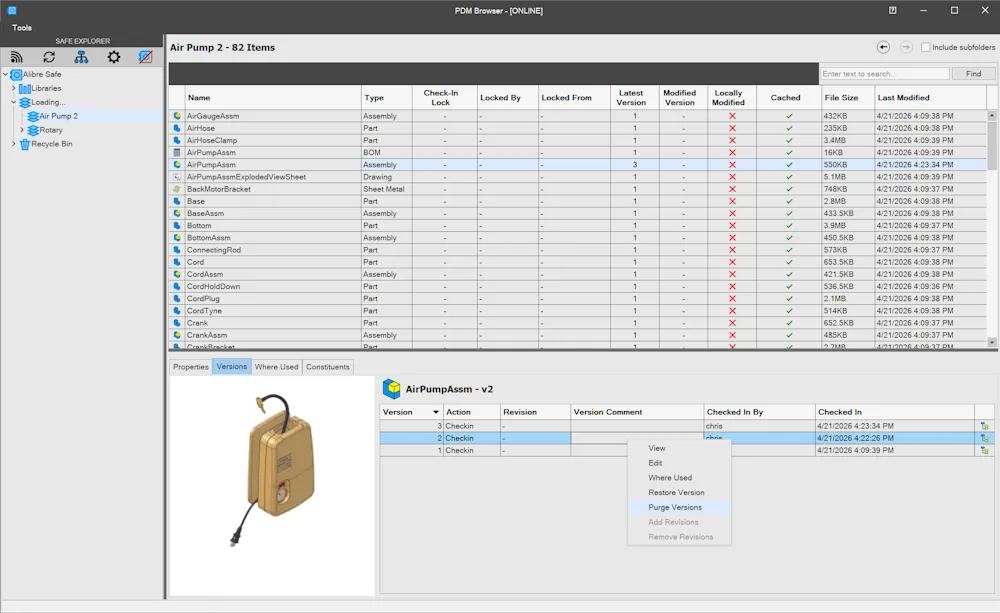Viewport: 1000px width, 613px height.
Task: Switch to the Where Used tab
Action: coord(276,367)
